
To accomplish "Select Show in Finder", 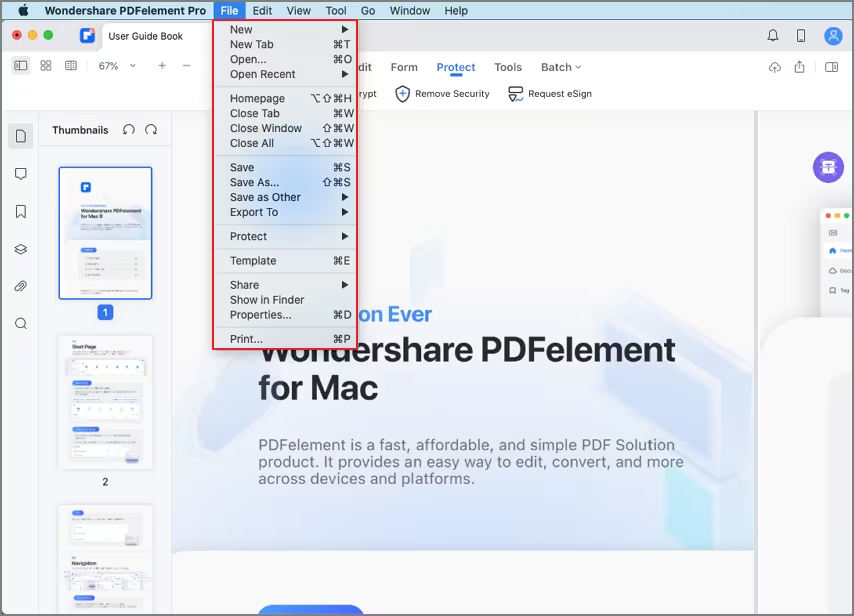I will [286, 300].
